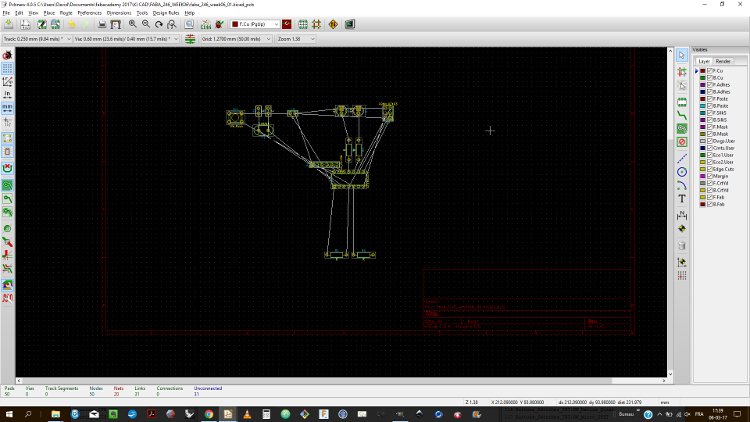Uncheck F.Cu layer visibility
Image resolution: width=750 pixels, height=422 pixels.
710,71
